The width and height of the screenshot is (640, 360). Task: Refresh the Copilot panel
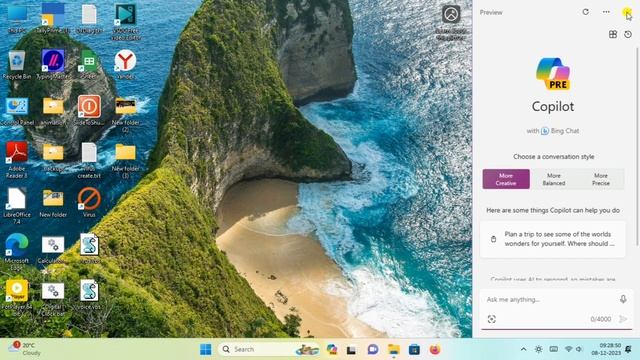pyautogui.click(x=586, y=12)
